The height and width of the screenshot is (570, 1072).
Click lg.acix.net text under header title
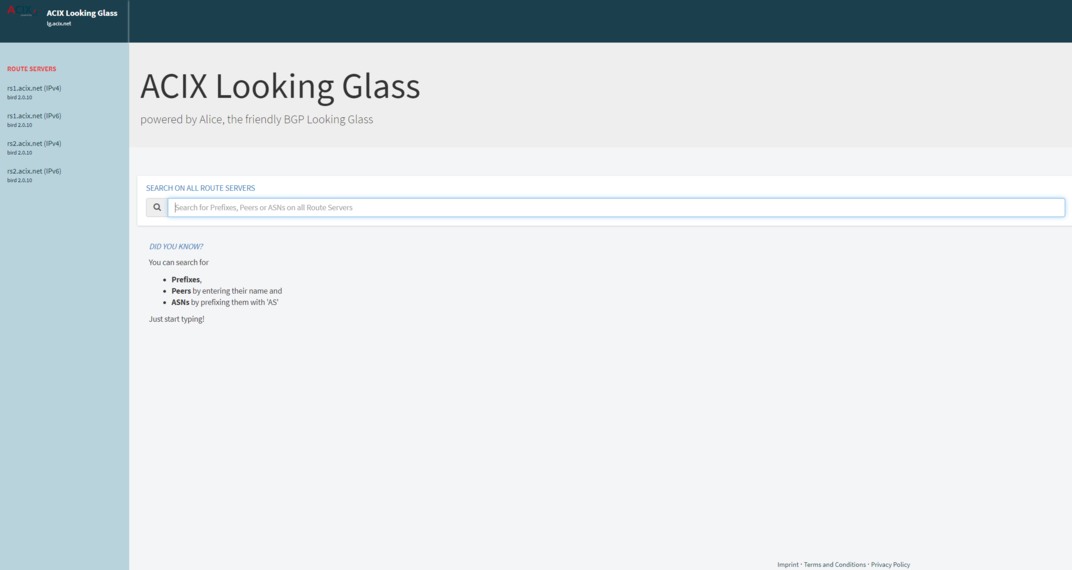(59, 24)
